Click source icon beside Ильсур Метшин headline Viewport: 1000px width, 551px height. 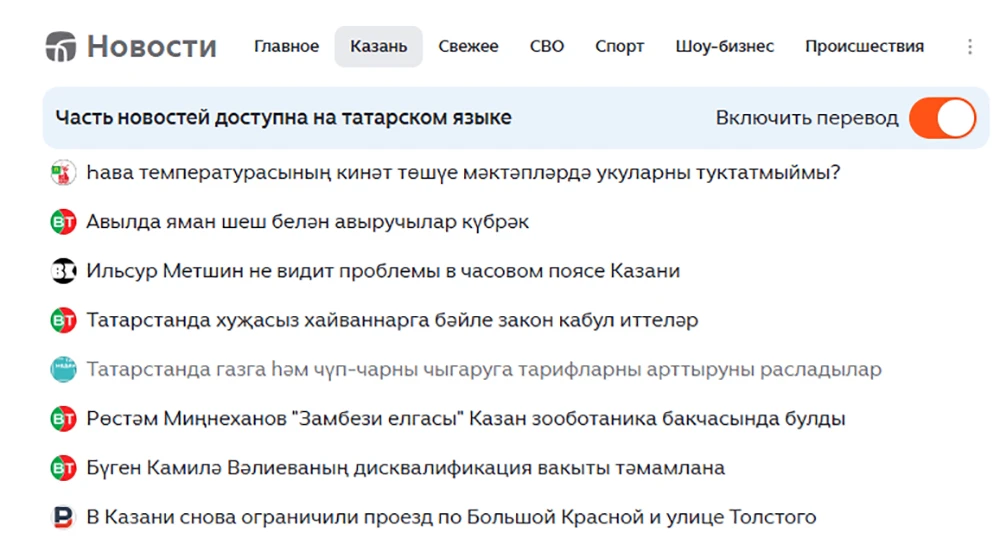coord(63,271)
